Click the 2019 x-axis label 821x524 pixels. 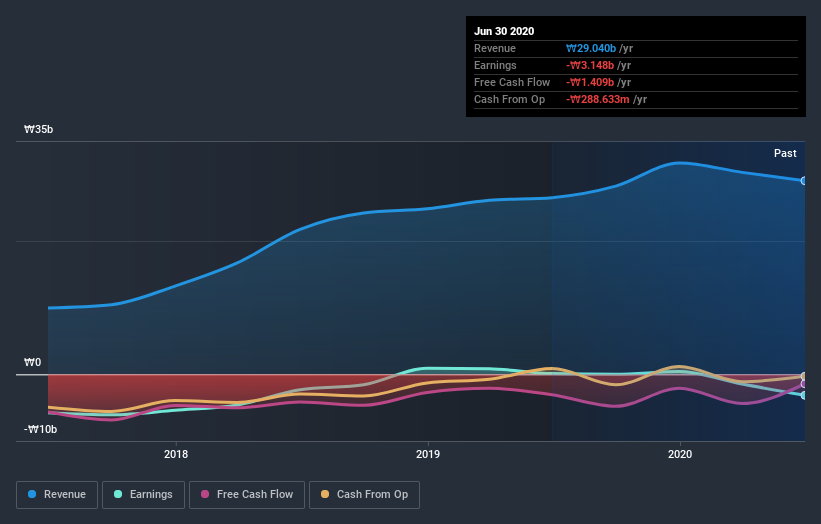tap(428, 454)
